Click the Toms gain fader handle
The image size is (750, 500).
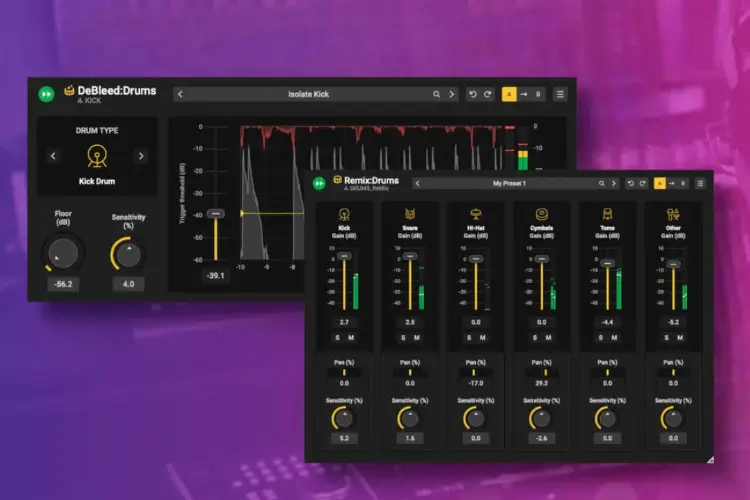(607, 264)
